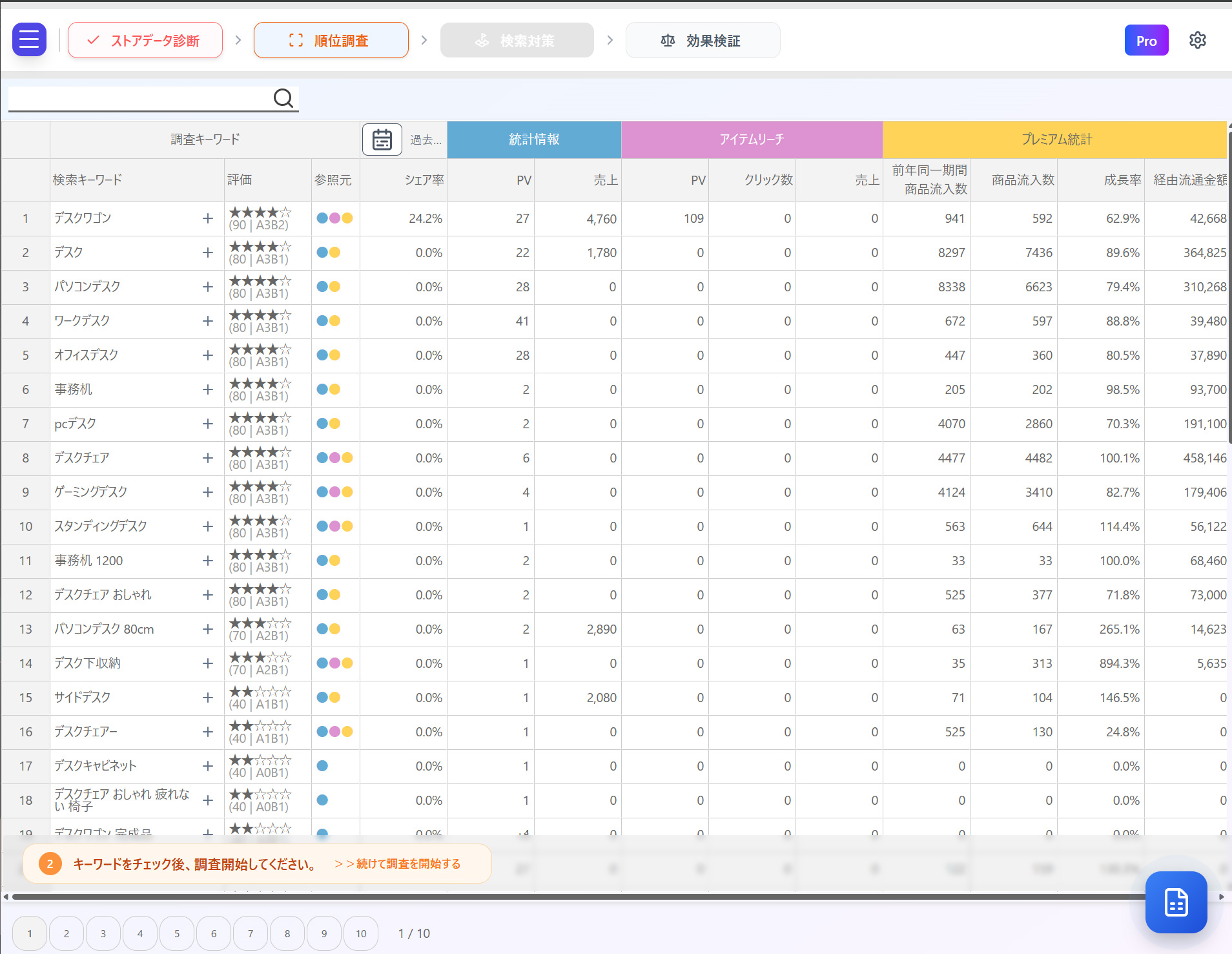Click the blue document report floating button
Viewport: 1232px width, 954px height.
click(x=1176, y=902)
